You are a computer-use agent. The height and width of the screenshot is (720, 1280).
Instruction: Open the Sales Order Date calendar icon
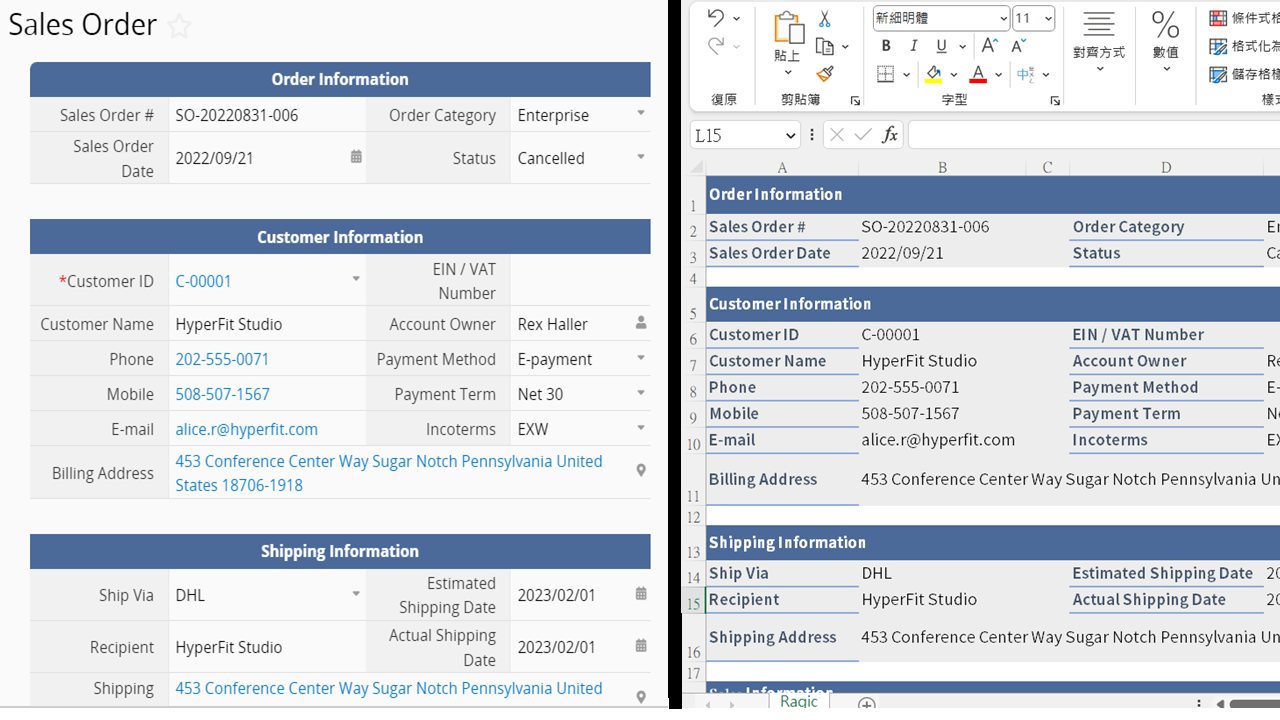click(356, 157)
